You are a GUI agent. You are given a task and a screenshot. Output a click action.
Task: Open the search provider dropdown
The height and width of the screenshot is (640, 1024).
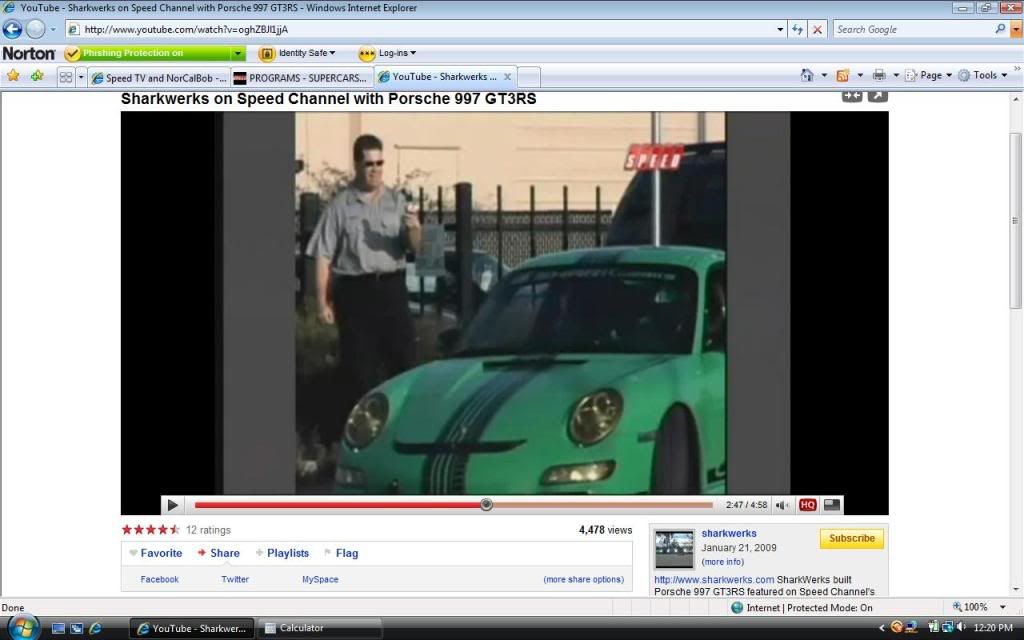(x=1016, y=29)
